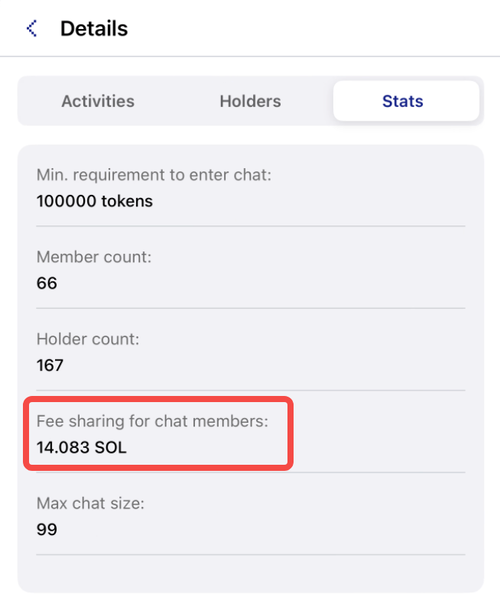Screen dimensions: 500x610
Task: Select the Stats tab
Action: coord(406,101)
